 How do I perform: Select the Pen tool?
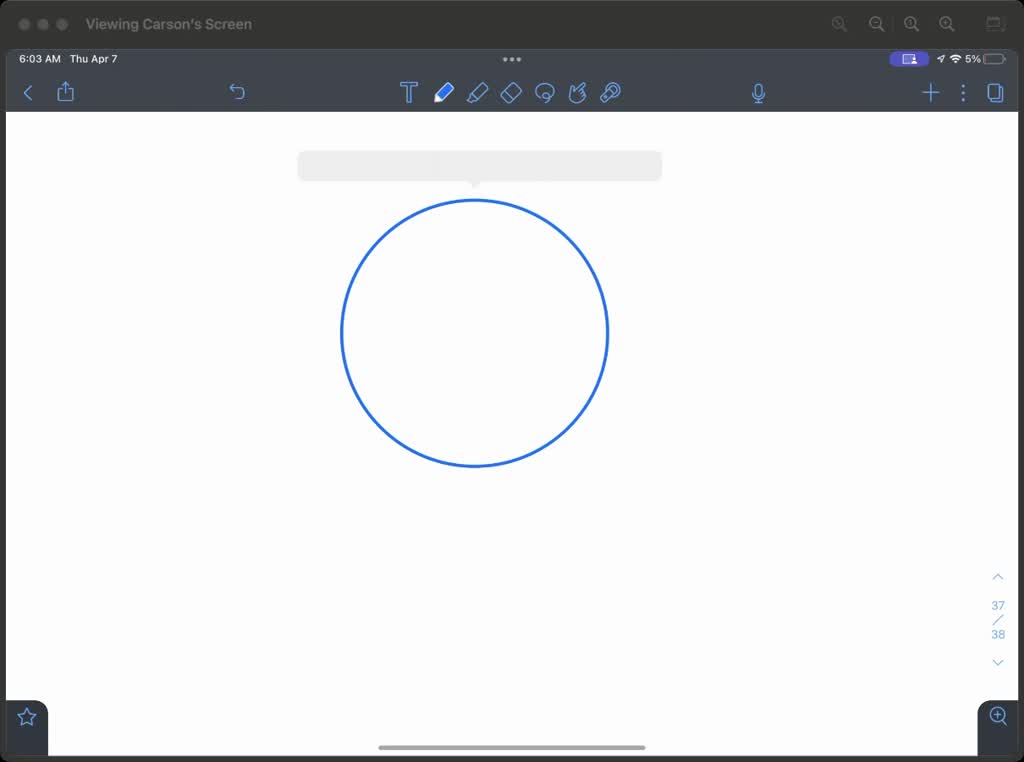point(444,93)
